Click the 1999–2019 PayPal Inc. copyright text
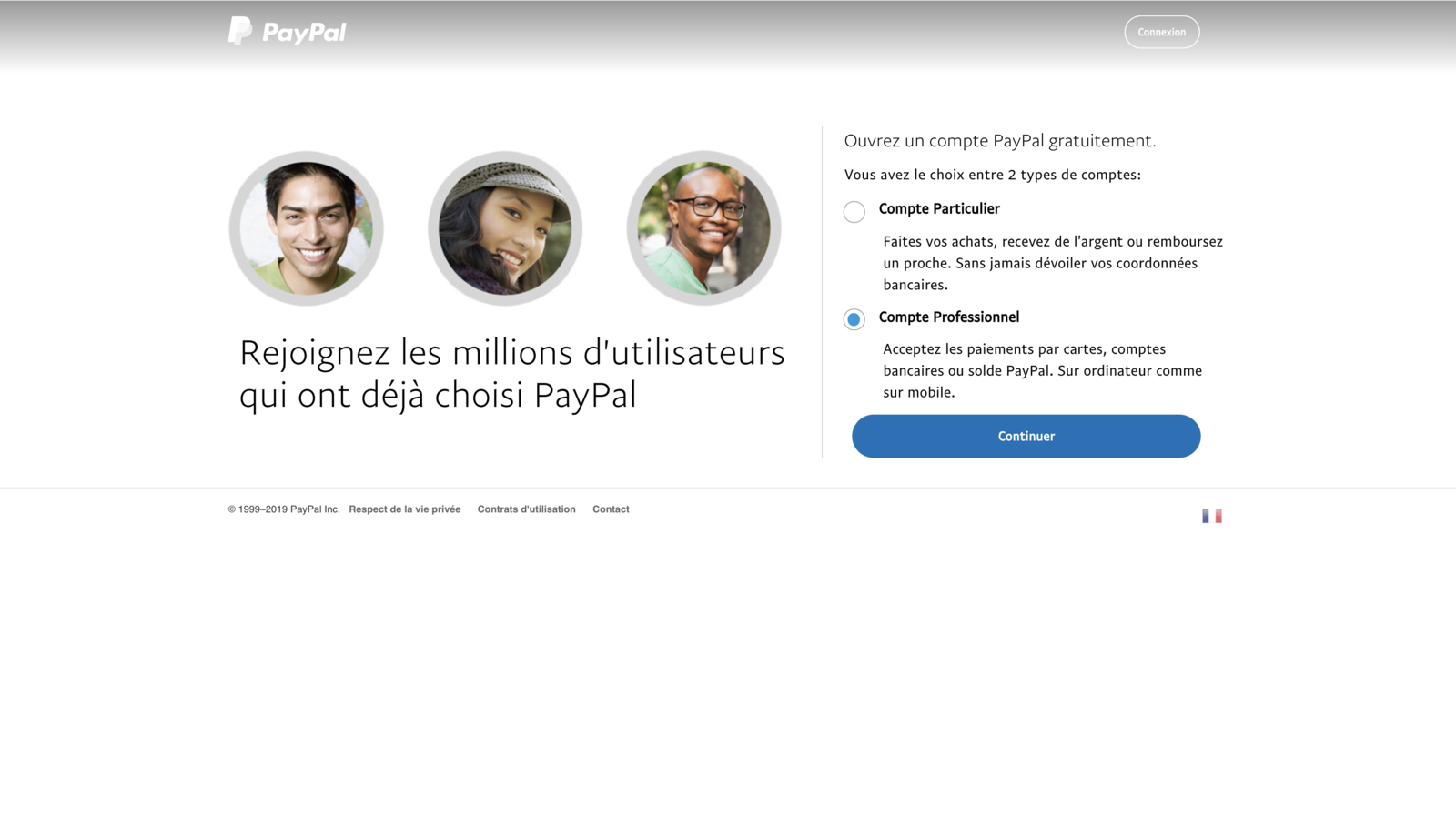 pos(284,509)
